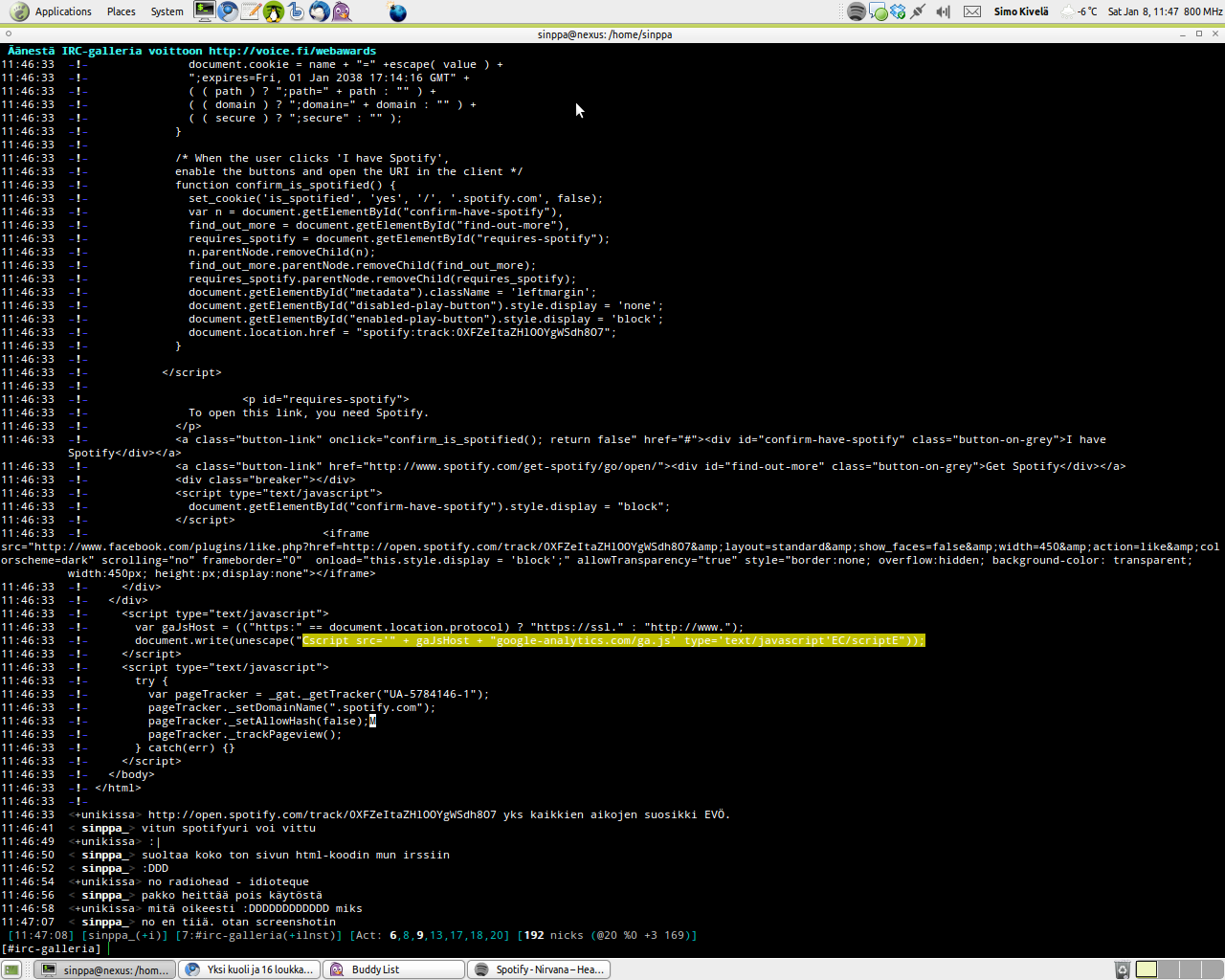
Task: Launch the Pidgin messenger from the panel
Action: tap(342, 11)
